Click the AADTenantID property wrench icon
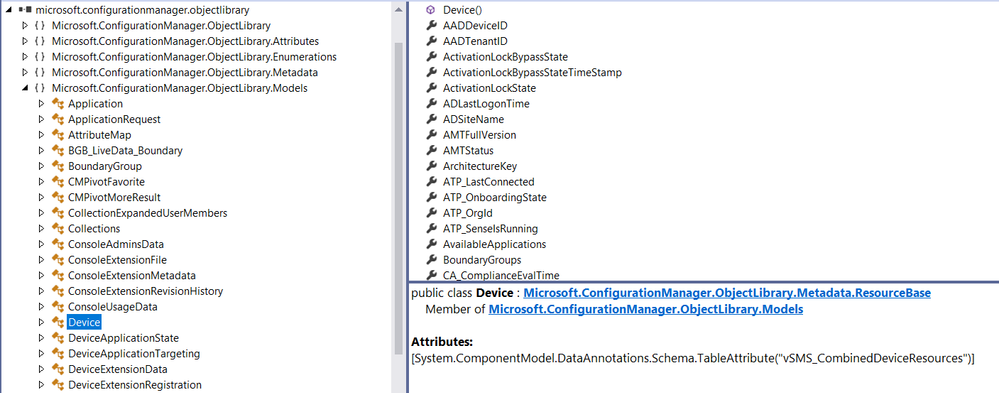The width and height of the screenshot is (999, 393). click(x=431, y=41)
